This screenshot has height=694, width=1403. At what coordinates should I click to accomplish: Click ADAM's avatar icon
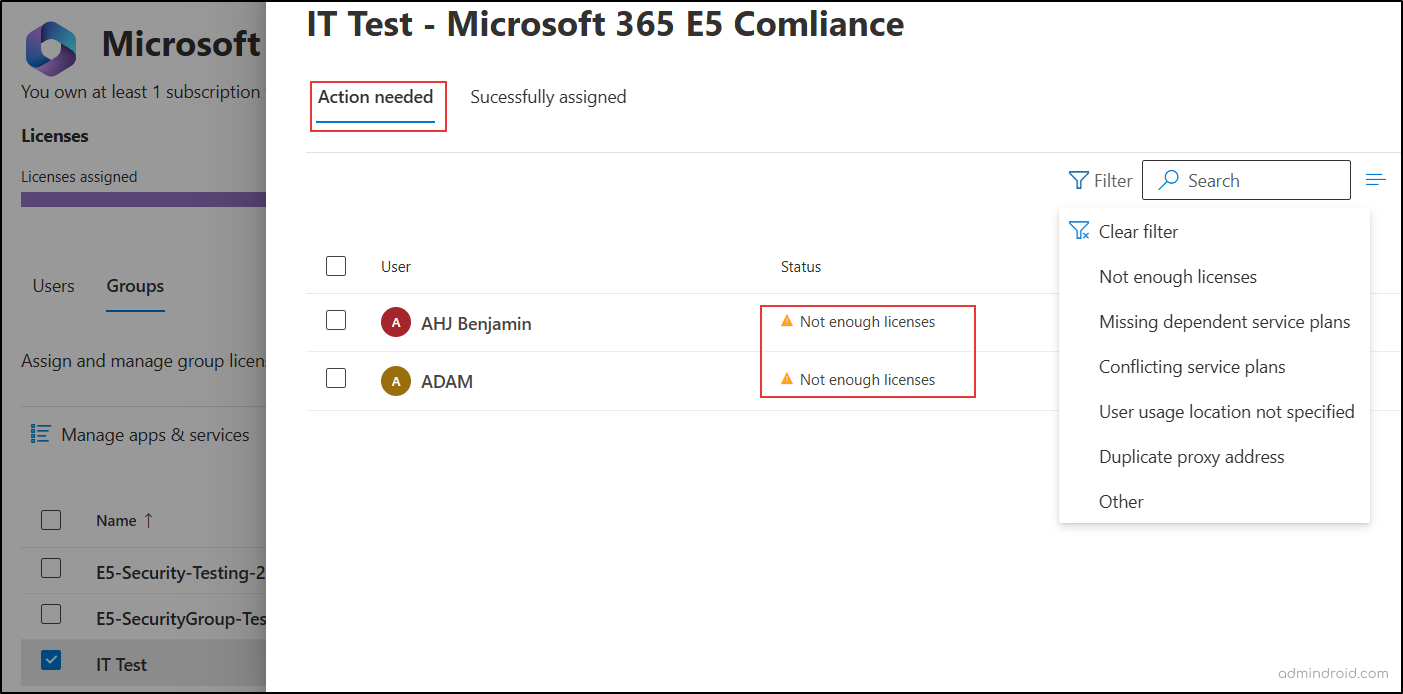pyautogui.click(x=395, y=381)
